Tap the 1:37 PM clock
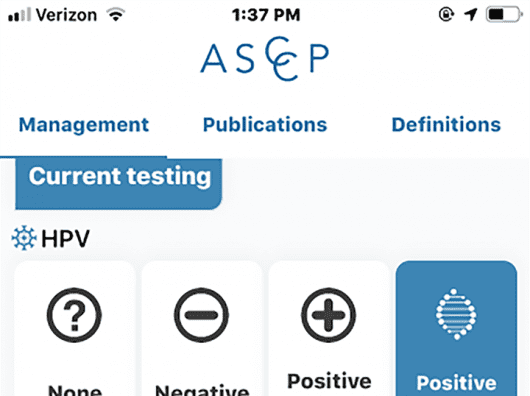Screen dimensions: 530x396 point(266,15)
